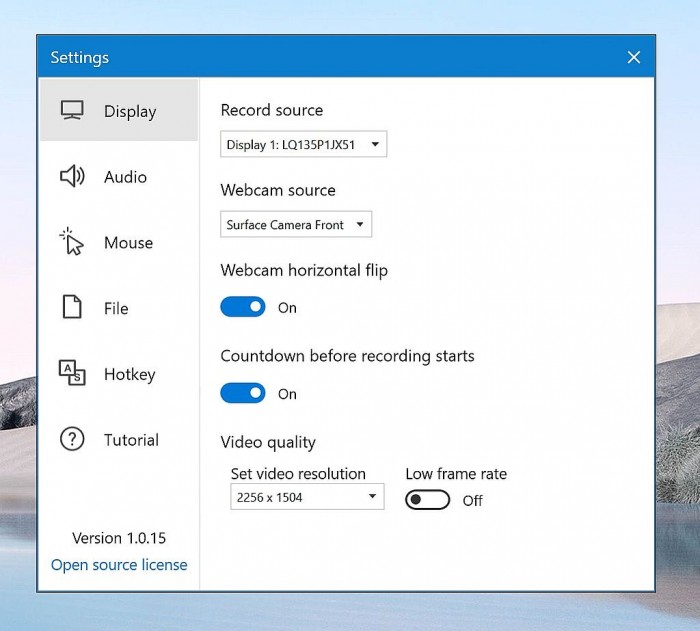The height and width of the screenshot is (631, 700).
Task: Click the Hotkey keys icon
Action: tap(72, 374)
